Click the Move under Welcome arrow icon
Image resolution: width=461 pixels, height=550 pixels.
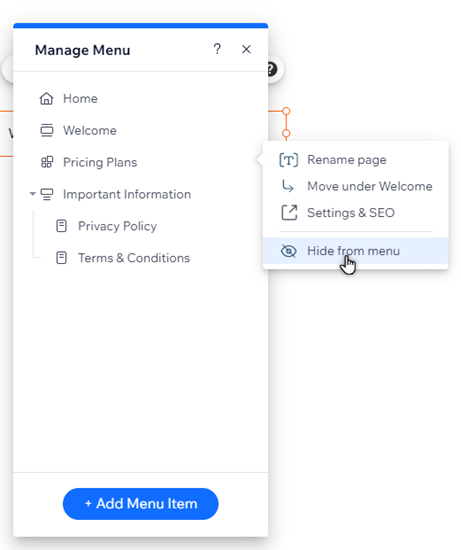tap(288, 186)
